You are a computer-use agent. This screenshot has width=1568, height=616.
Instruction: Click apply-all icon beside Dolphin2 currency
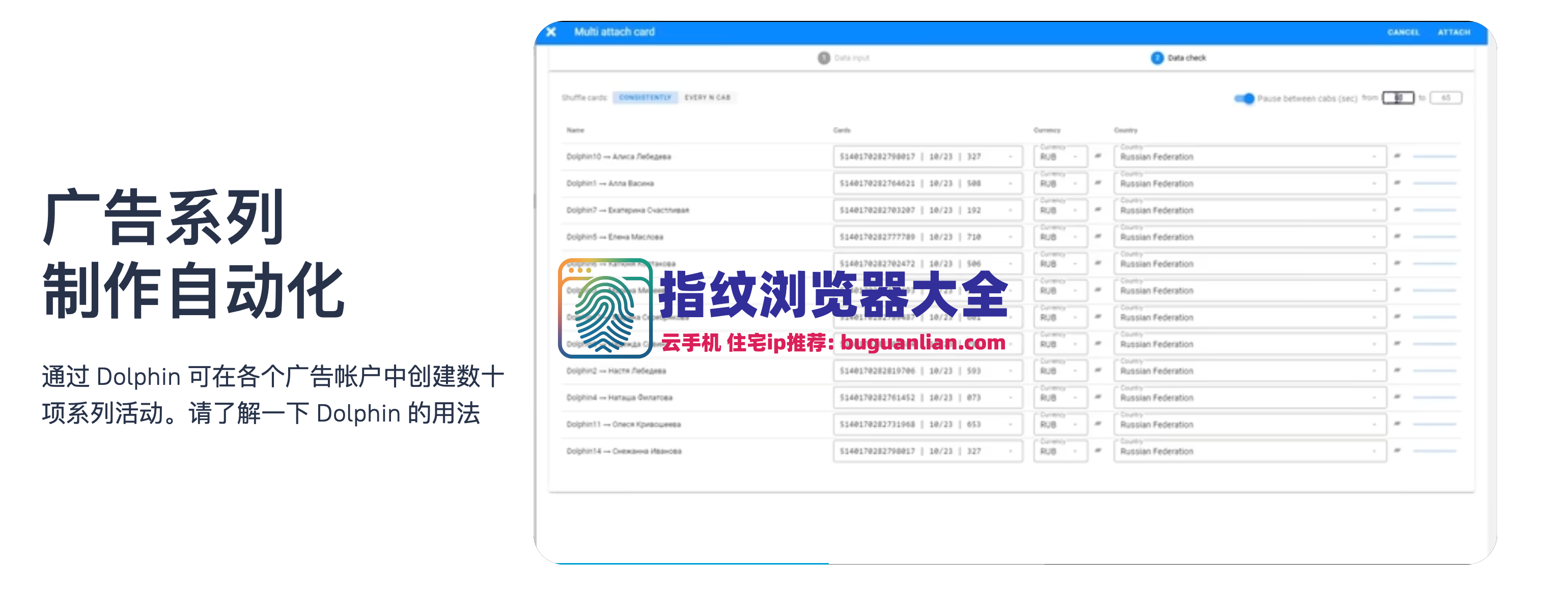[x=1098, y=371]
